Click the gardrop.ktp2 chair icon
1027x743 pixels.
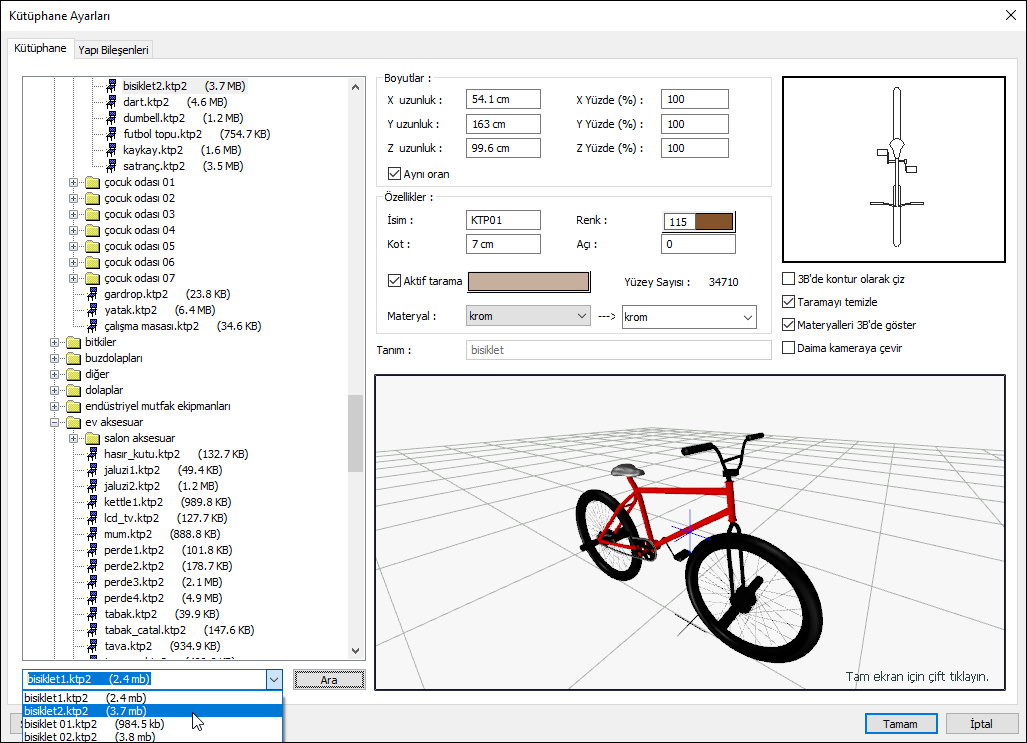pos(92,294)
